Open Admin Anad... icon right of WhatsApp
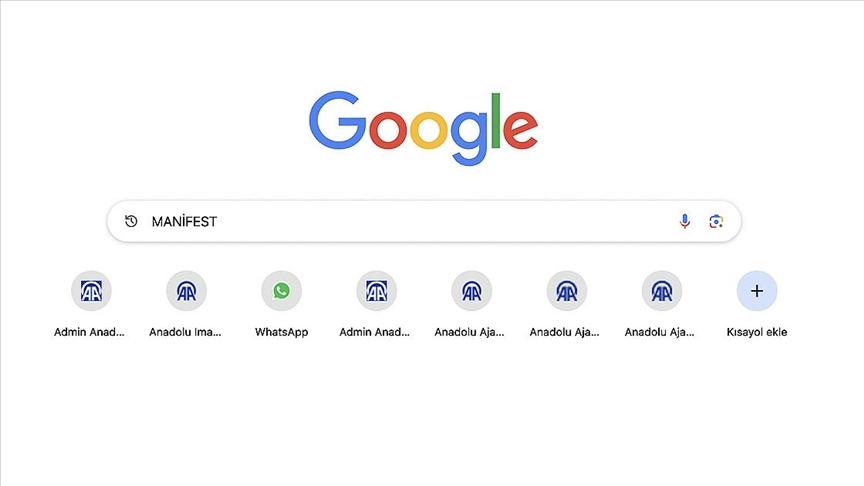Screen dimensions: 864x486 pyautogui.click(x=376, y=291)
